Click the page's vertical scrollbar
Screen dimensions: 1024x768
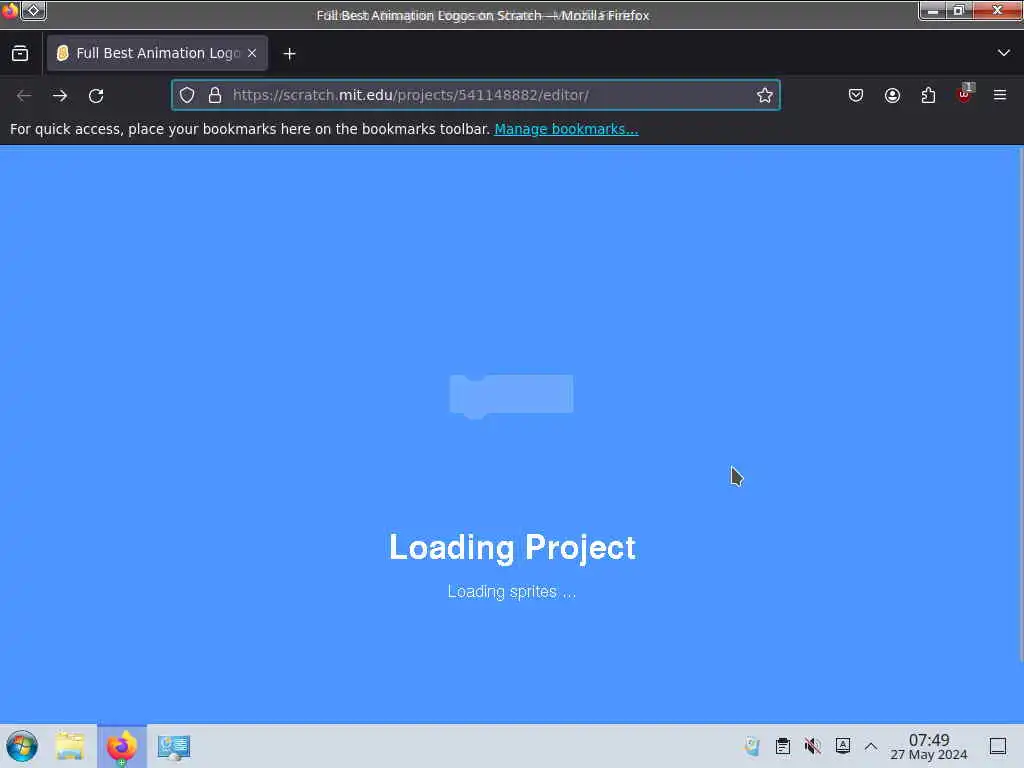click(x=1021, y=405)
